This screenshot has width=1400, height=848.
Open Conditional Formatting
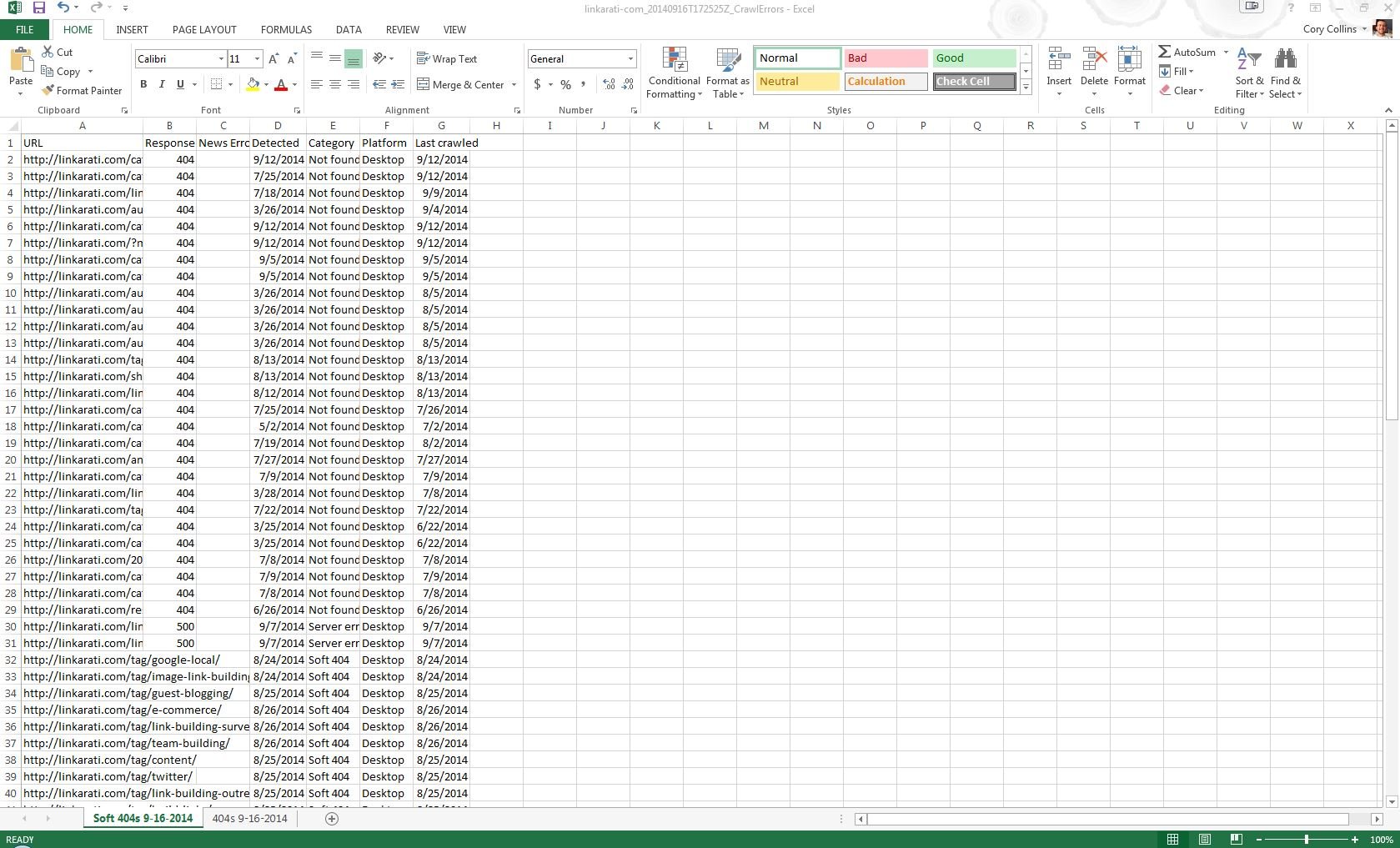click(x=675, y=73)
